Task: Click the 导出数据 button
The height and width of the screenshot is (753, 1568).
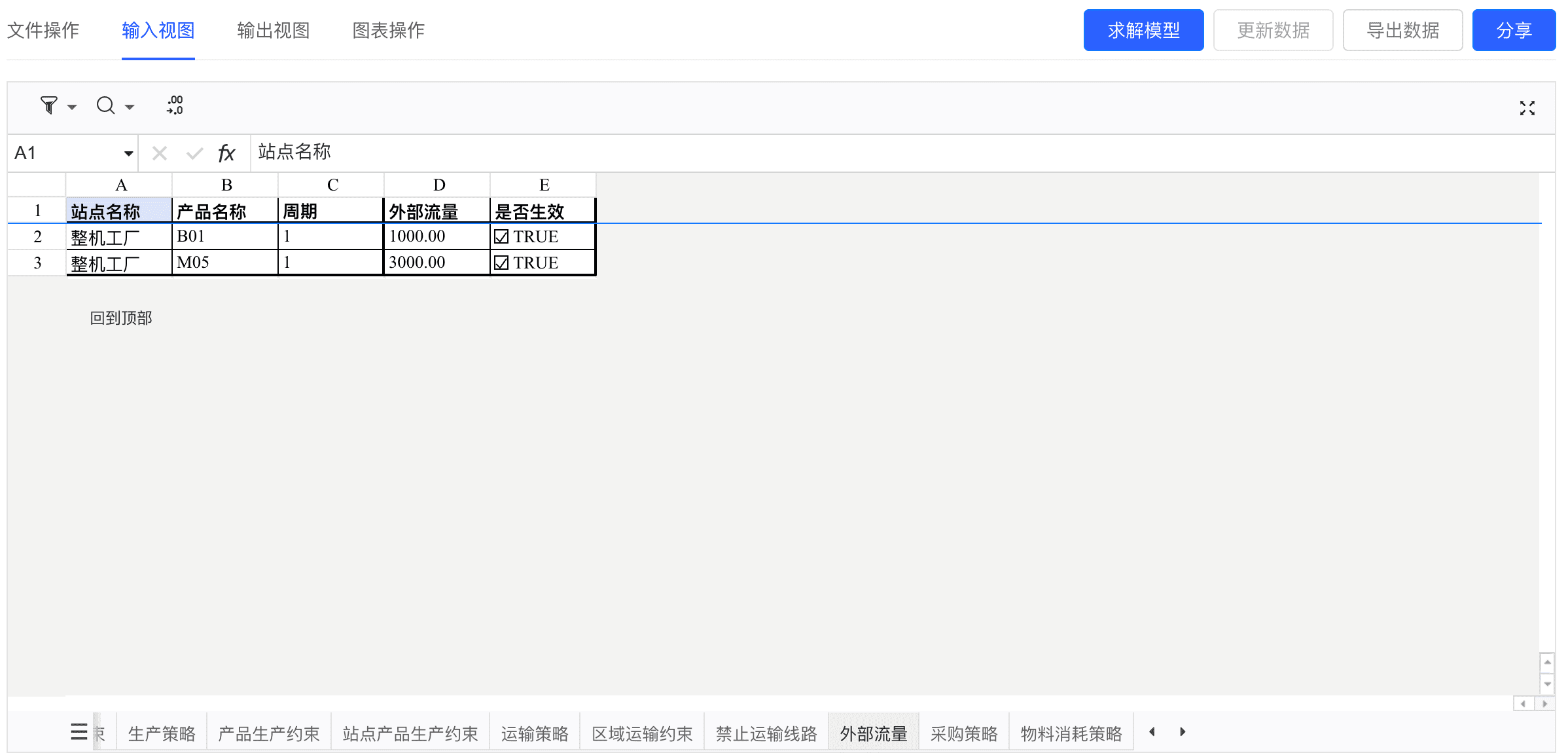Action: click(1402, 30)
